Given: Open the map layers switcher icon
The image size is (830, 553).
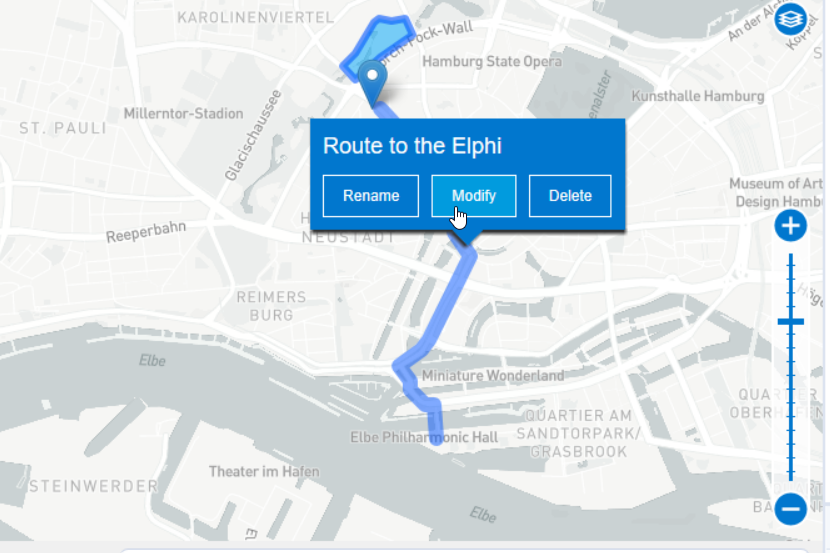Looking at the screenshot, I should pos(790,19).
